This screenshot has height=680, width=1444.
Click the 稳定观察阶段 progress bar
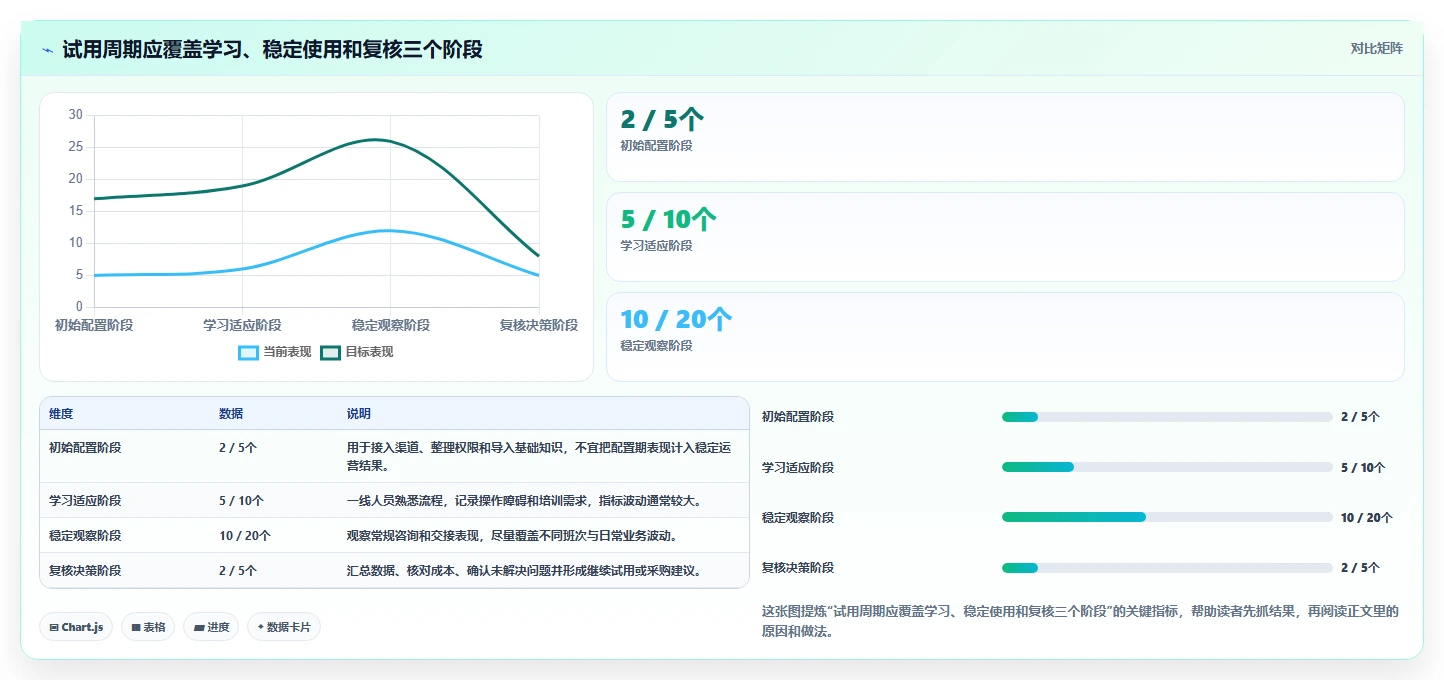pos(1167,517)
